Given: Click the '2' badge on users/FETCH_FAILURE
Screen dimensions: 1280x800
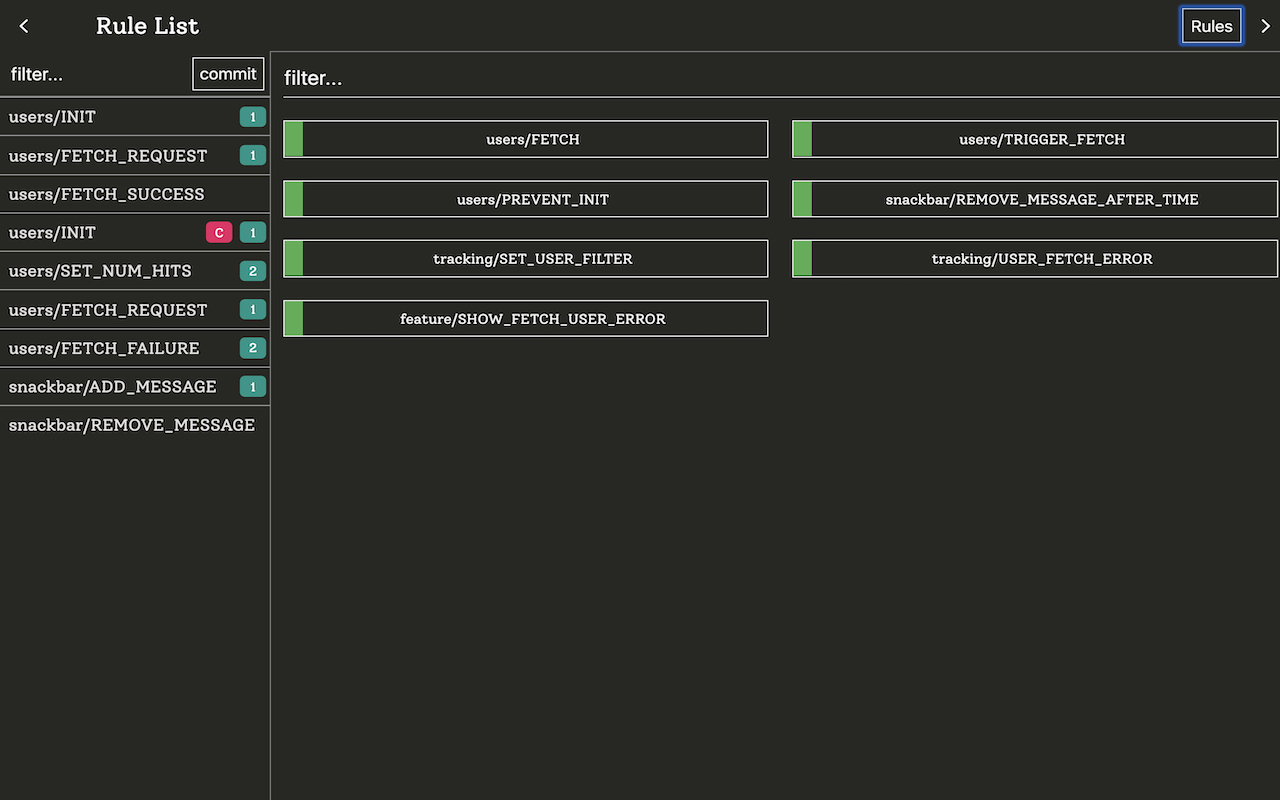Looking at the screenshot, I should click(x=252, y=348).
